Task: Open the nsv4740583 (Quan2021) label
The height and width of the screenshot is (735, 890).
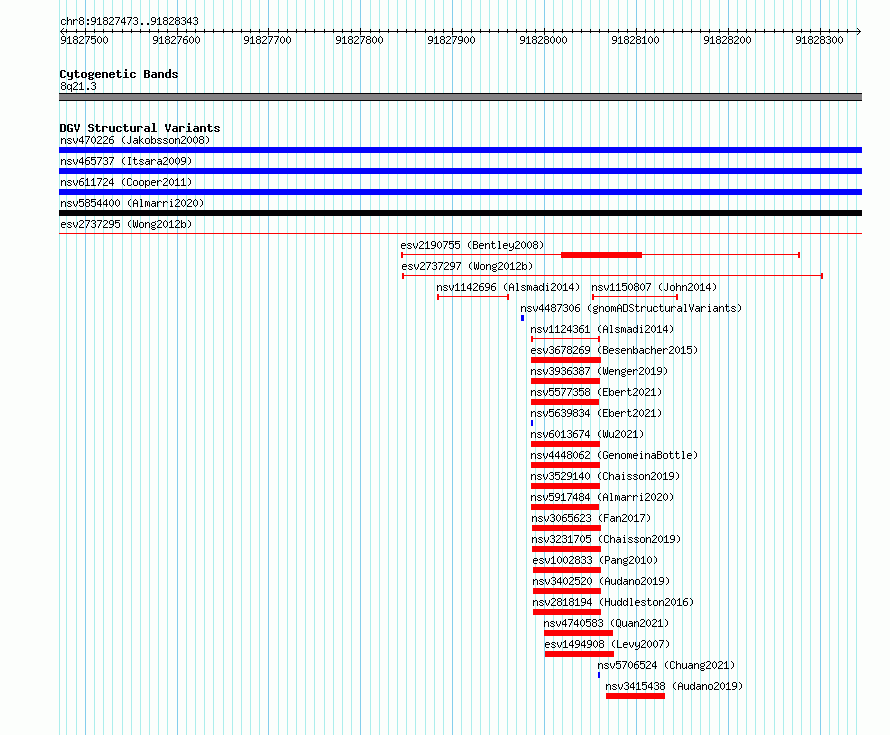Action: [x=606, y=623]
